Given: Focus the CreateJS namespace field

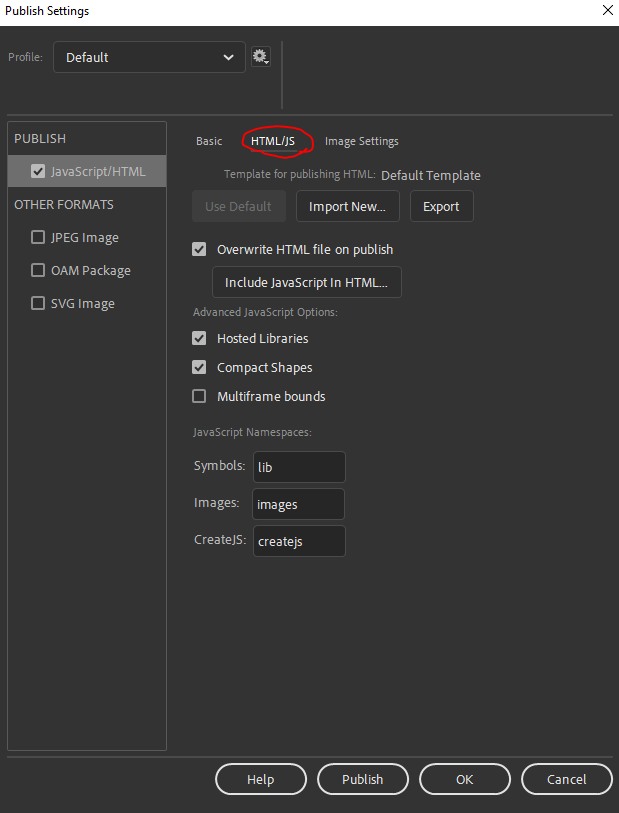Looking at the screenshot, I should [x=299, y=541].
